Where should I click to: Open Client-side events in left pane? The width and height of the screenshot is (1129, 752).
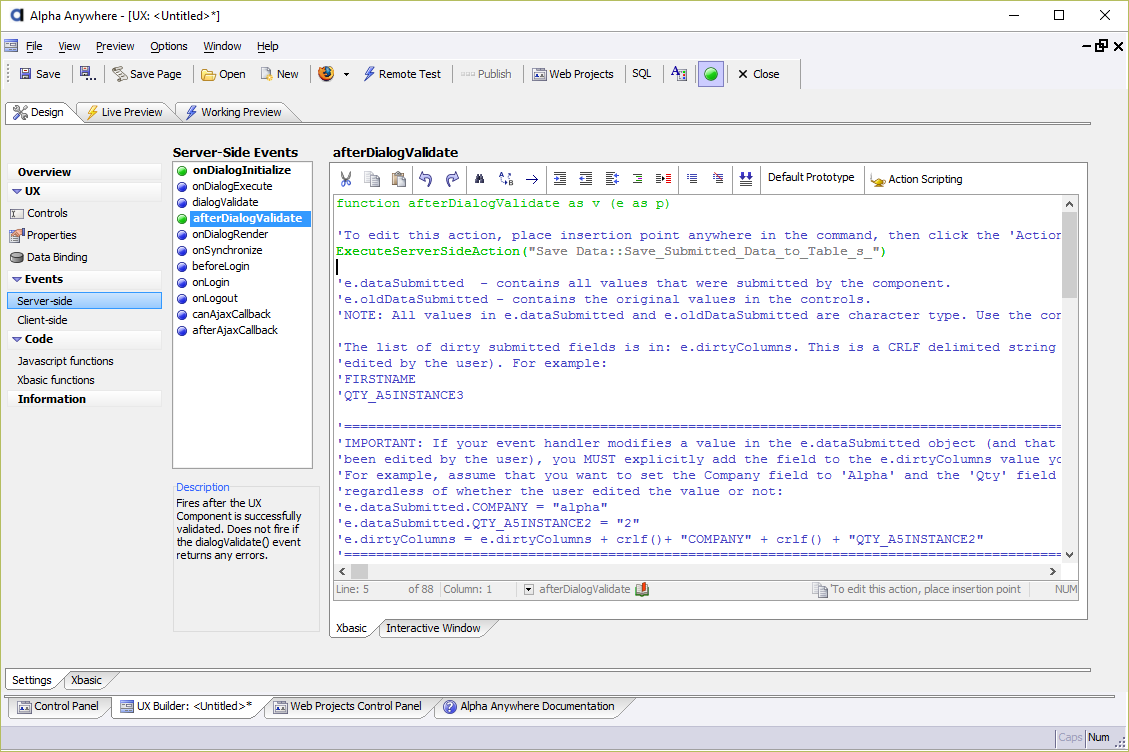[x=42, y=320]
